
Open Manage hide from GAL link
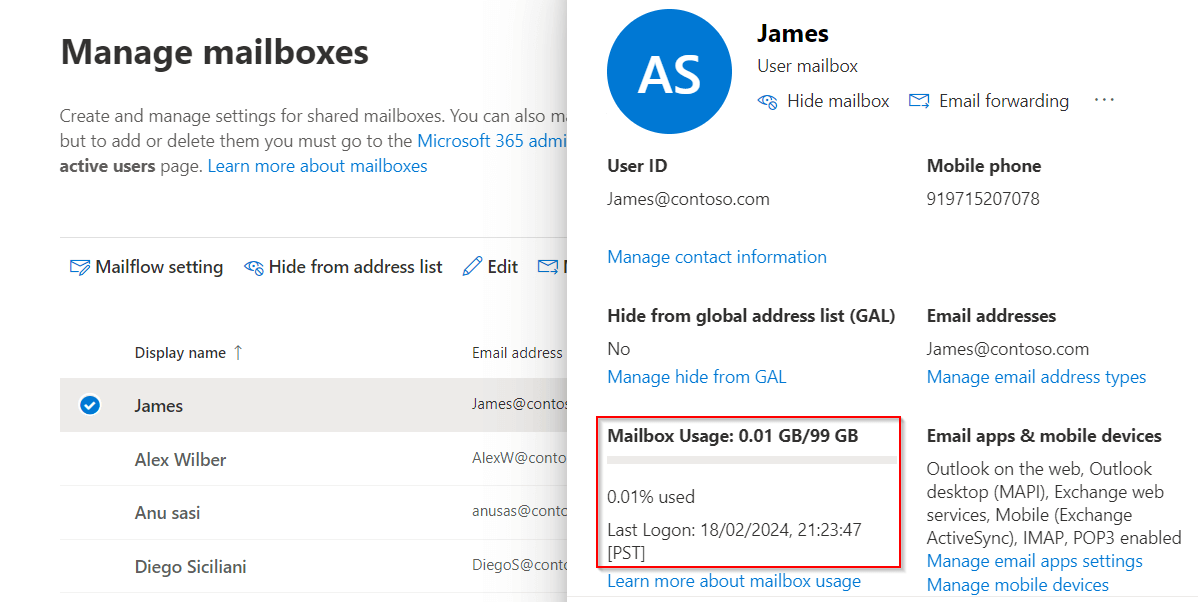coord(696,377)
